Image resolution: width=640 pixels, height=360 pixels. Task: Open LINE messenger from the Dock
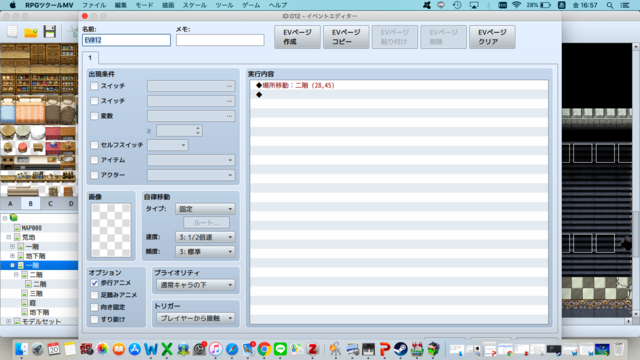point(280,349)
